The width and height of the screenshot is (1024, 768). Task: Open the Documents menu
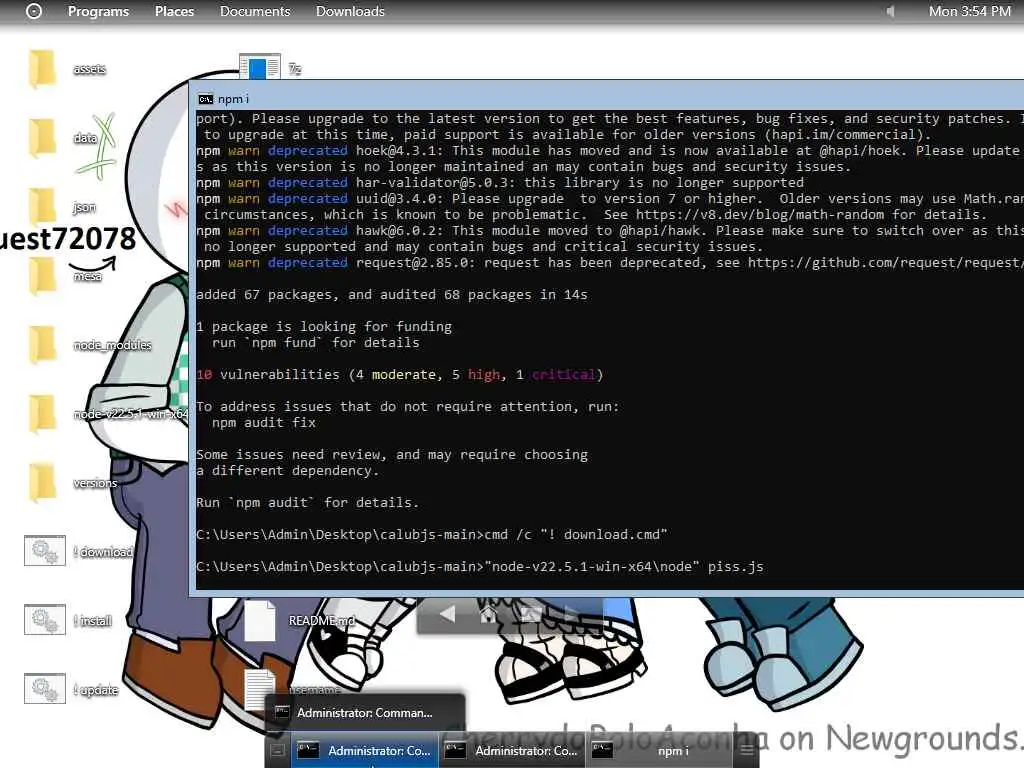255,11
